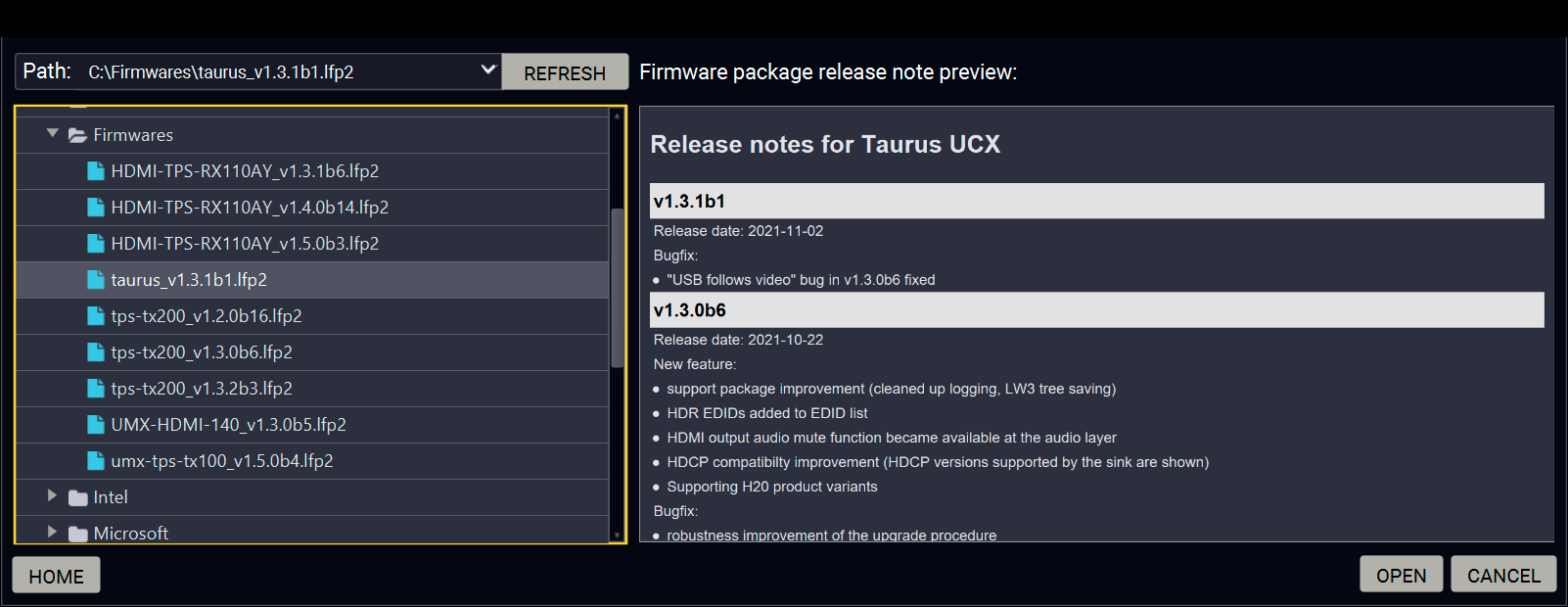
Task: Select HDMI-TPS-RX110AY_v1.5.0b3.lfp2 in the file list
Action: point(245,244)
